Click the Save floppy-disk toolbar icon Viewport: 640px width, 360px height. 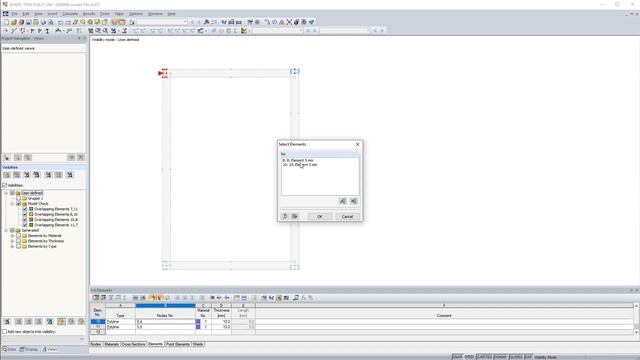point(29,22)
